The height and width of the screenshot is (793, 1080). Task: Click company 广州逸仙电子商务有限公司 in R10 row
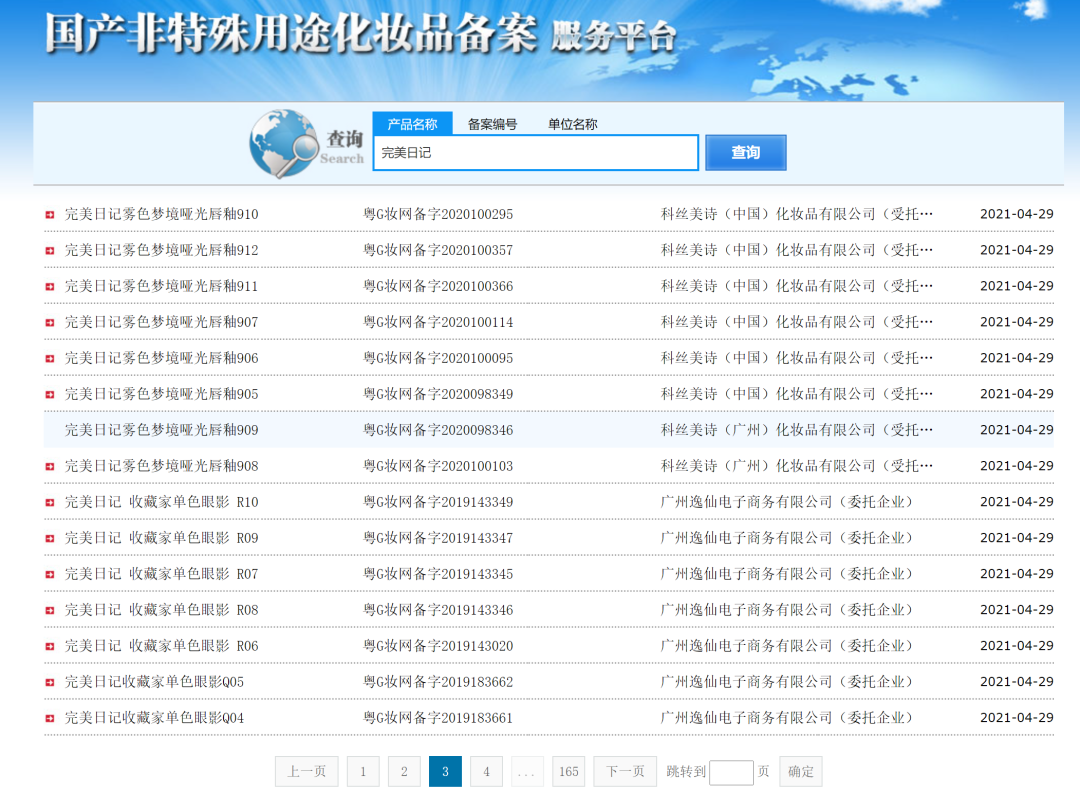[787, 502]
